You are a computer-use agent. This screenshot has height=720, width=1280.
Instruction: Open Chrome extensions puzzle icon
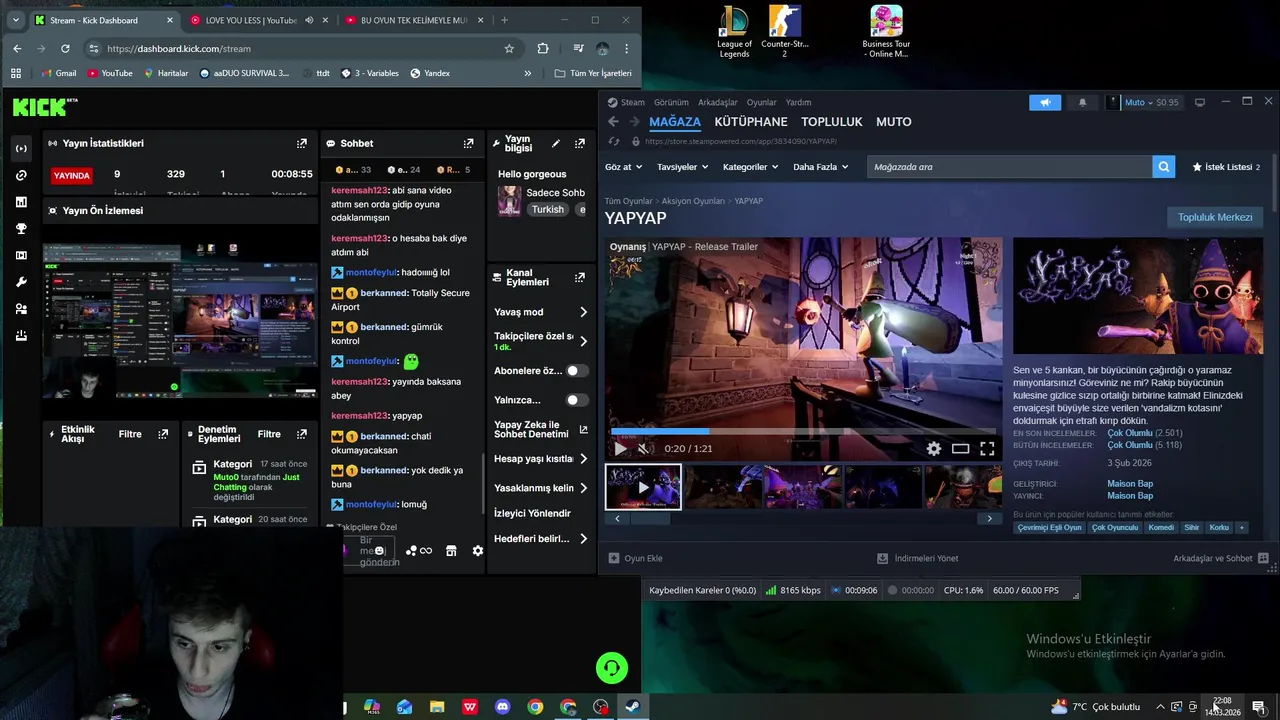coord(543,48)
